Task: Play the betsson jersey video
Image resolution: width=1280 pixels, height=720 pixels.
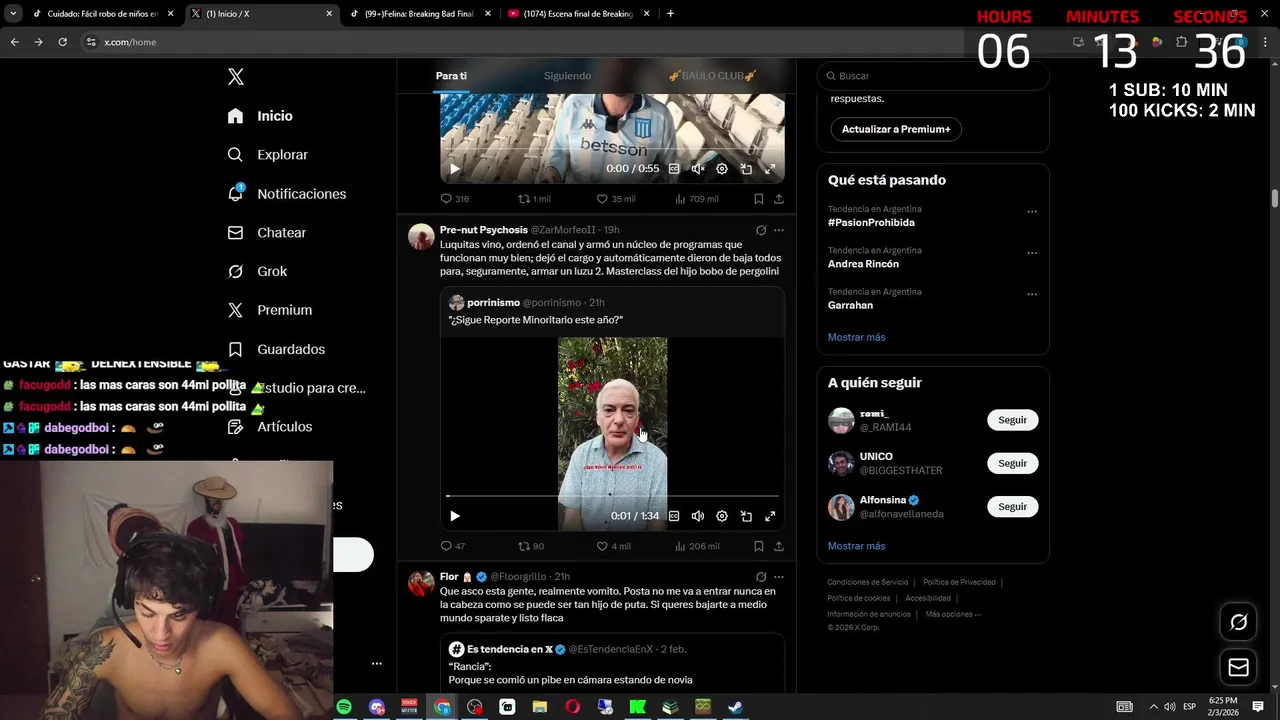Action: pos(454,169)
